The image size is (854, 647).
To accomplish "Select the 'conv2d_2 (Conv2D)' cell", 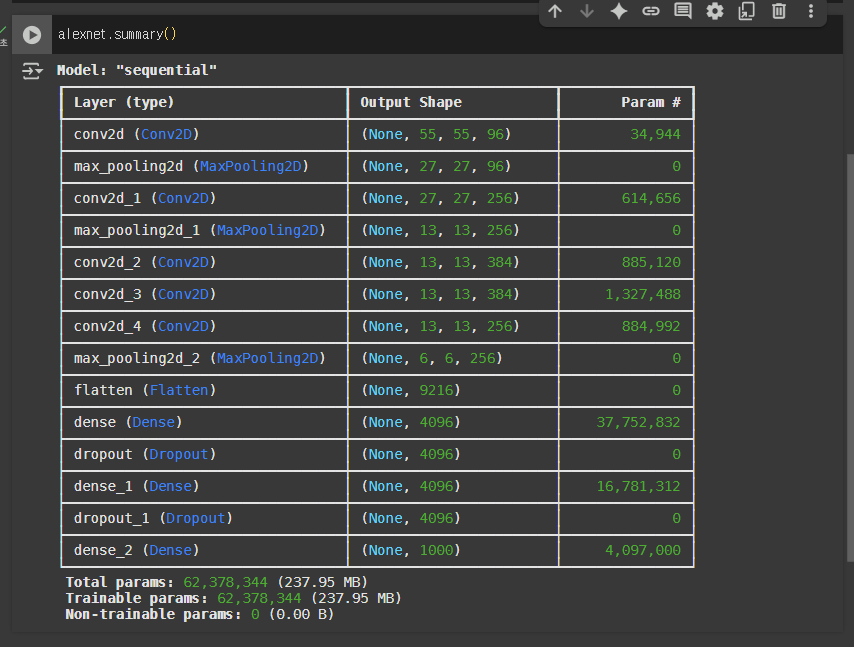I will coord(145,263).
